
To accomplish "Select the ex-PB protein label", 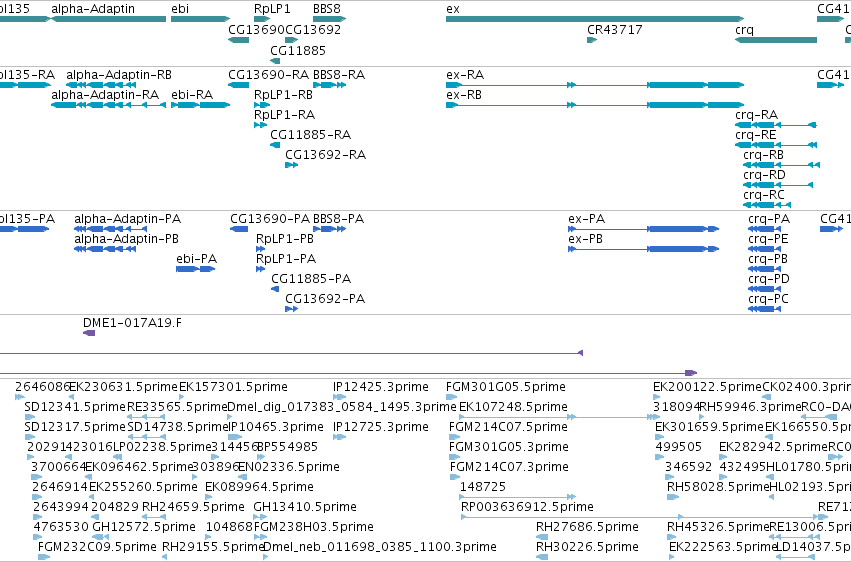I will tap(586, 239).
